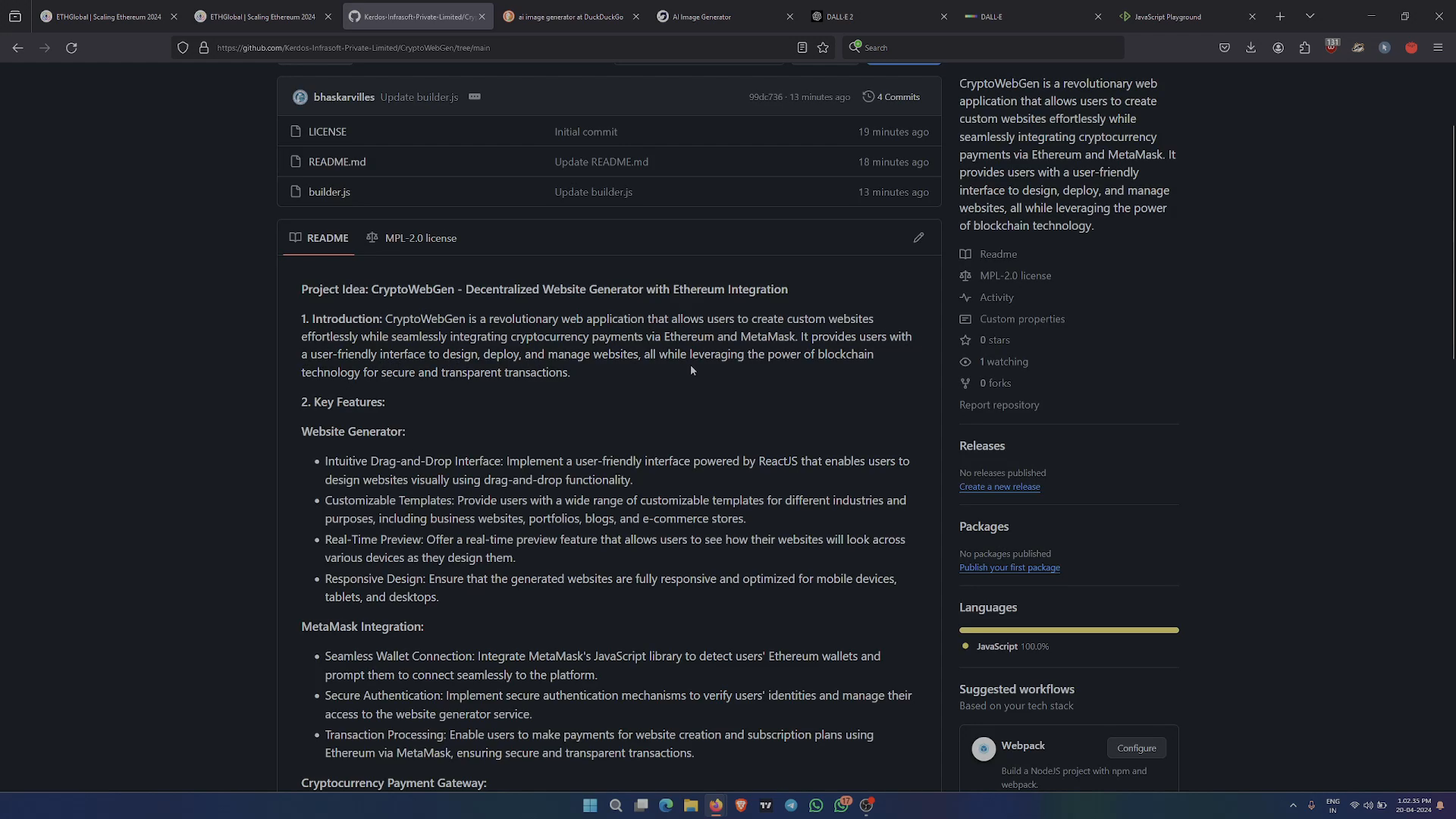This screenshot has height=819, width=1456.
Task: Close the JavaScript Playground tab
Action: (1252, 16)
